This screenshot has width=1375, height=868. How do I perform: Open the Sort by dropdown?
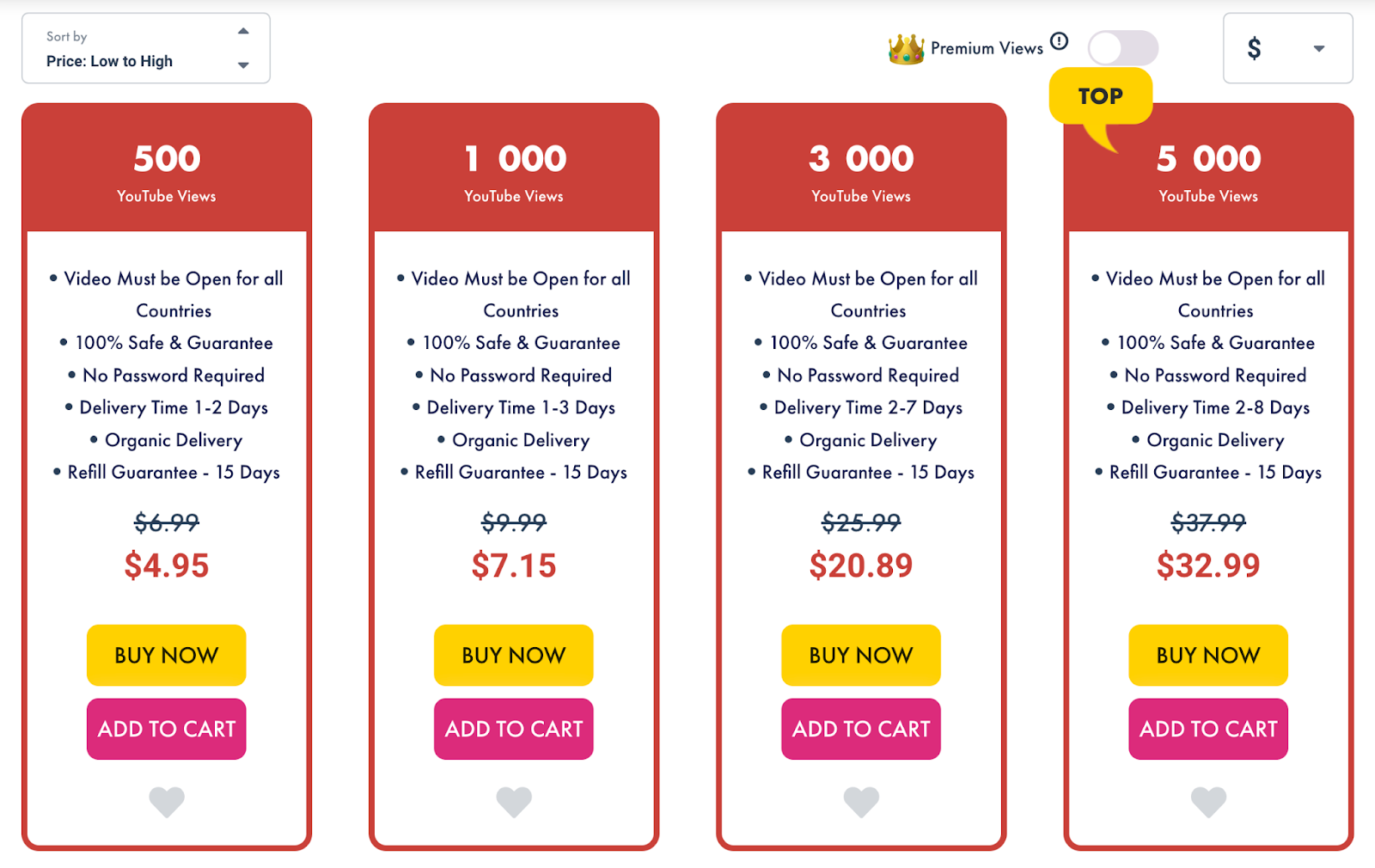click(x=145, y=49)
